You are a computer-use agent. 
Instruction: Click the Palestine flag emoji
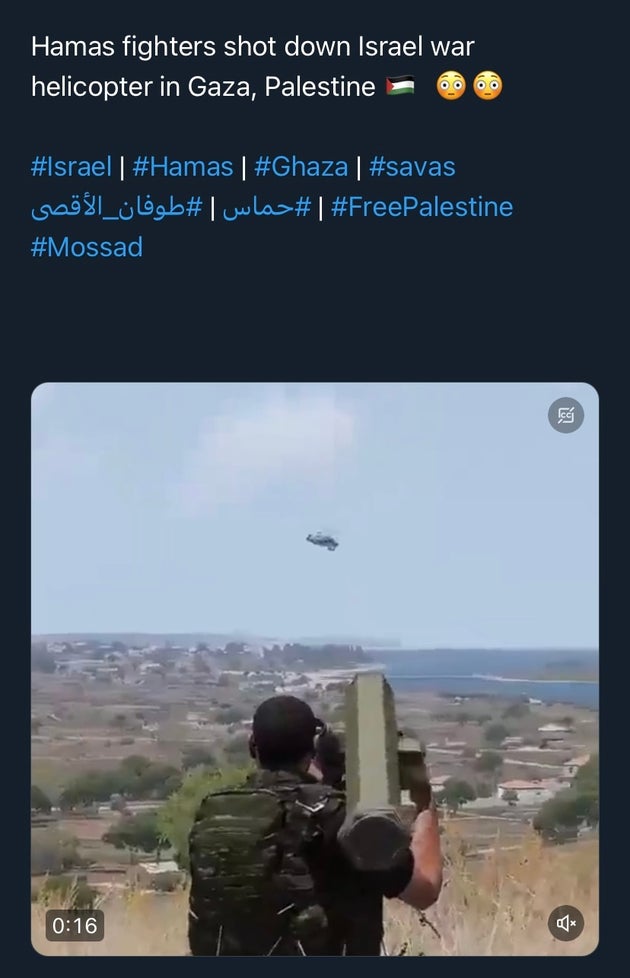pyautogui.click(x=400, y=87)
